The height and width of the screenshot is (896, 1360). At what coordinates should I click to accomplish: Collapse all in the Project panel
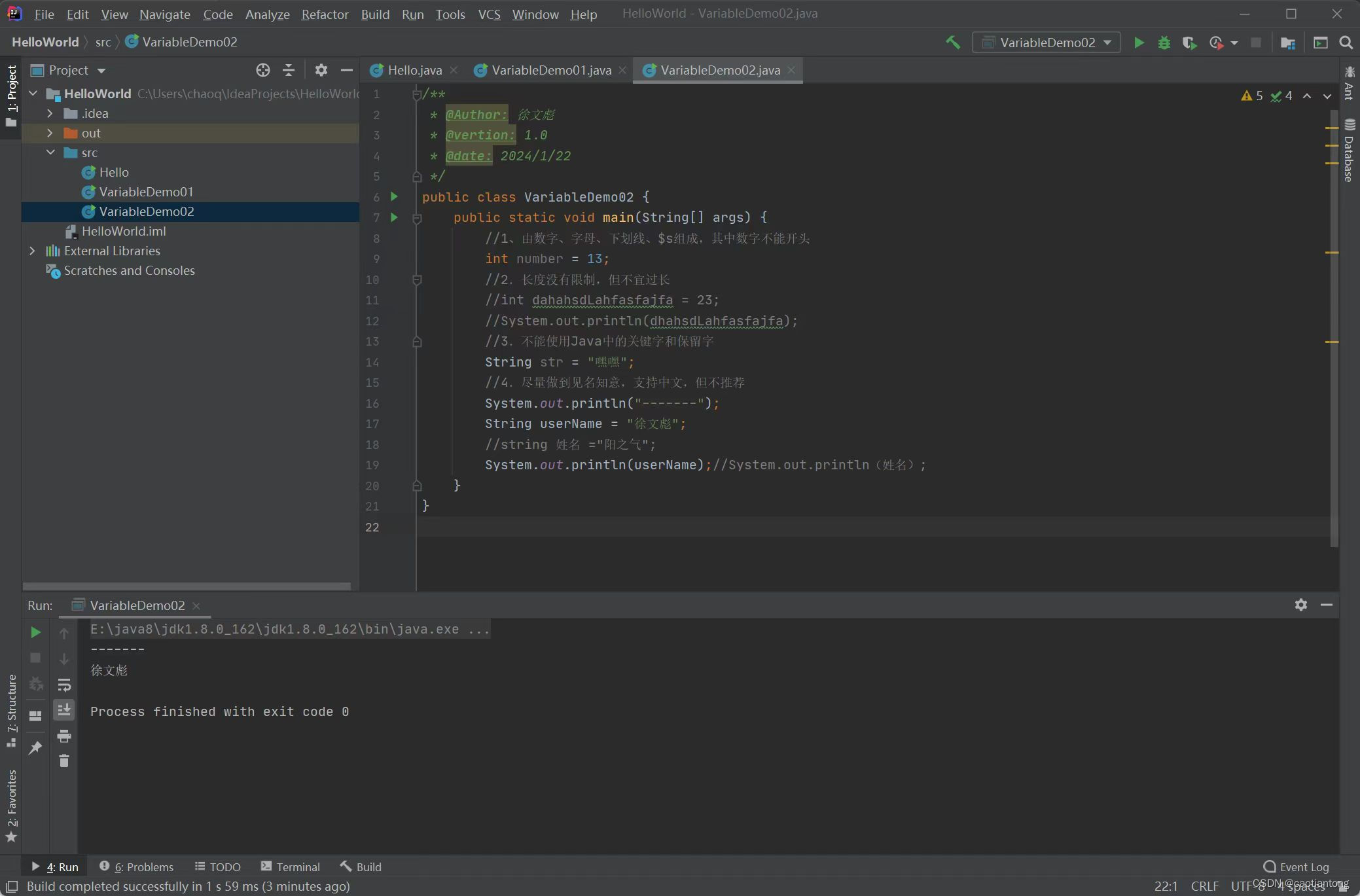pos(289,70)
